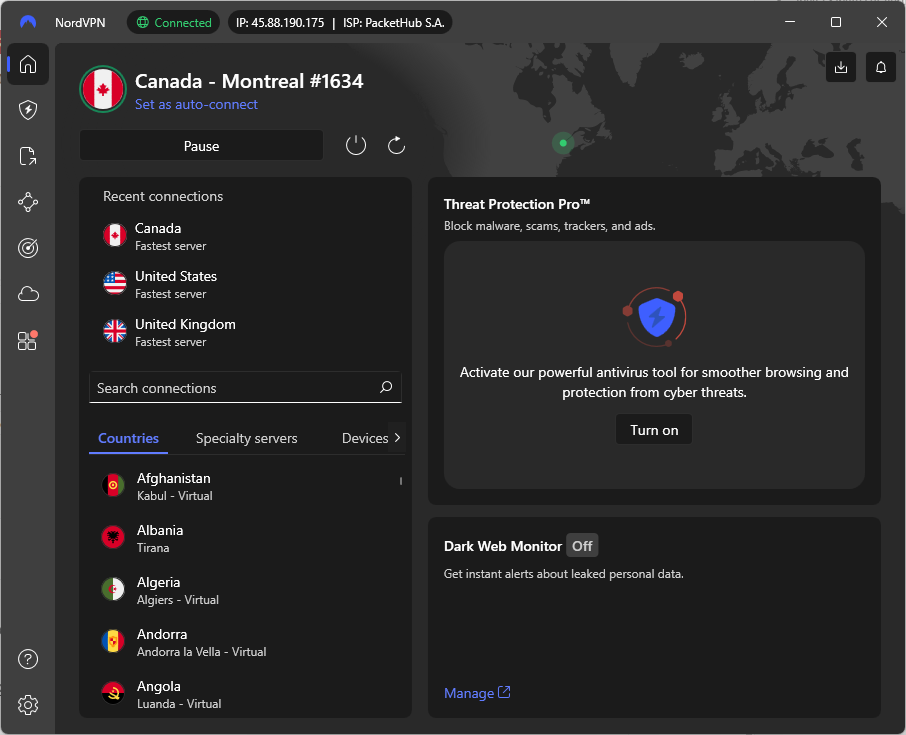Viewport: 906px width, 735px height.
Task: Click the reconnect refresh icon
Action: pyautogui.click(x=396, y=145)
